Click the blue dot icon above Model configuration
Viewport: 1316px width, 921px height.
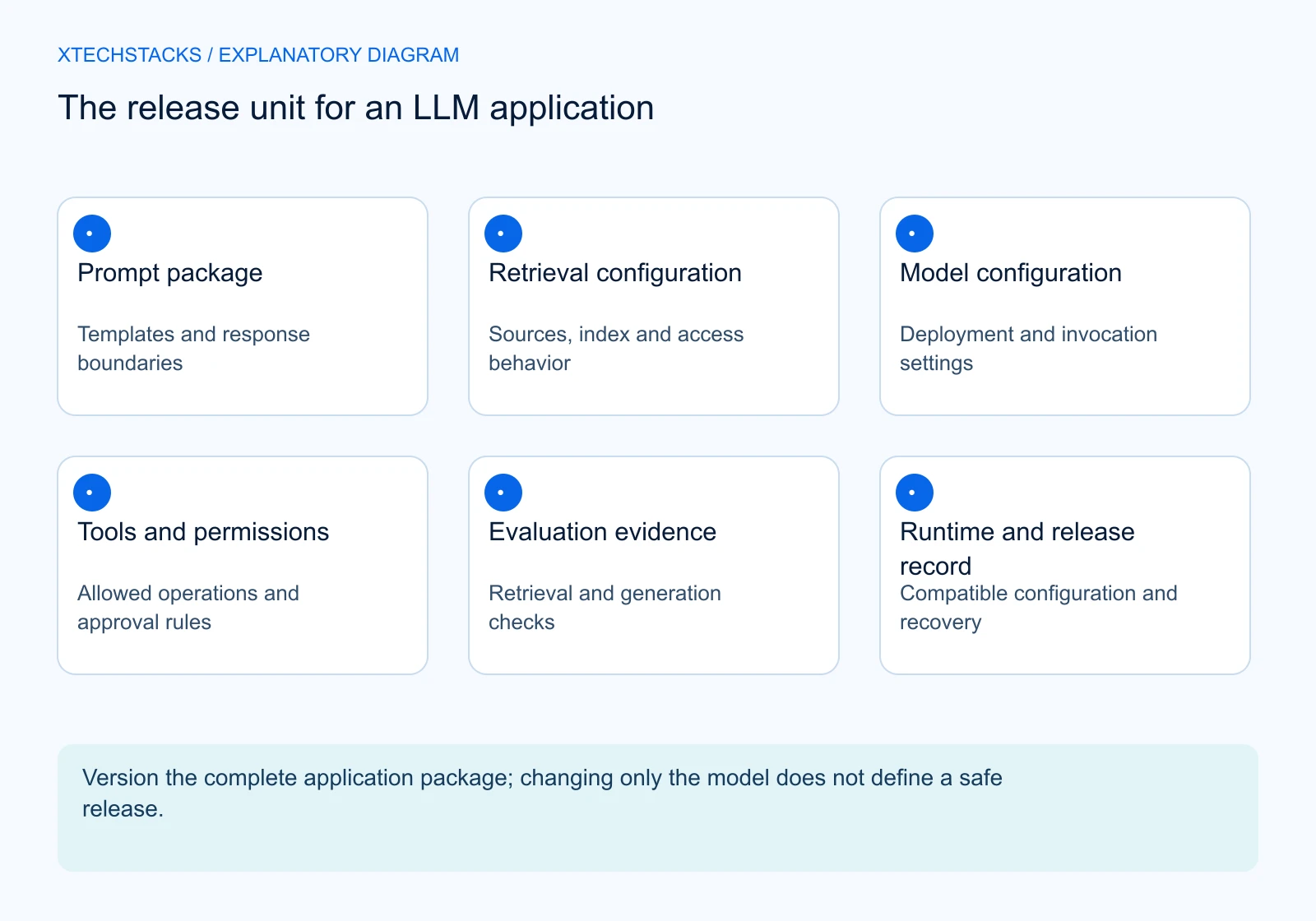915,234
